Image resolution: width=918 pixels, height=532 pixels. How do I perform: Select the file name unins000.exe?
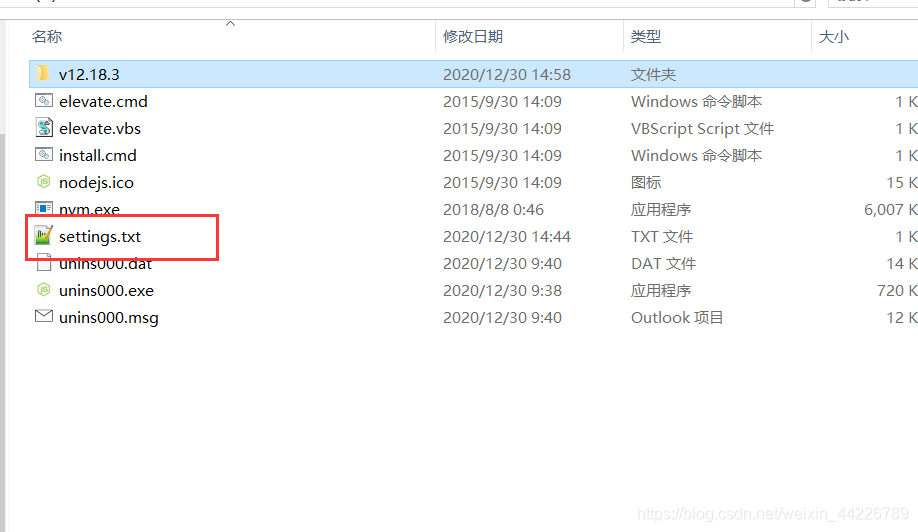pos(107,290)
